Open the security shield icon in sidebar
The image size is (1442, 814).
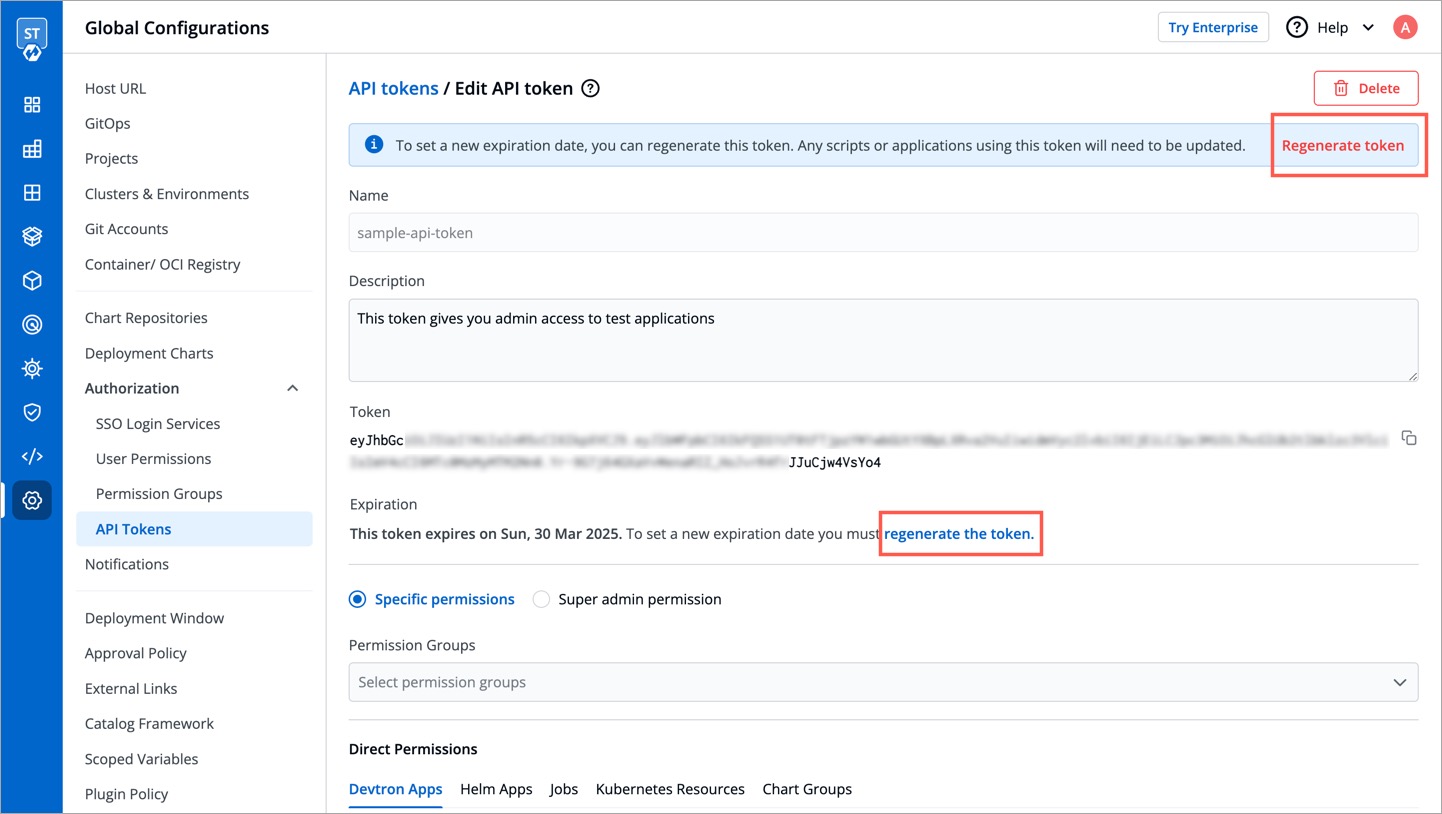tap(32, 412)
